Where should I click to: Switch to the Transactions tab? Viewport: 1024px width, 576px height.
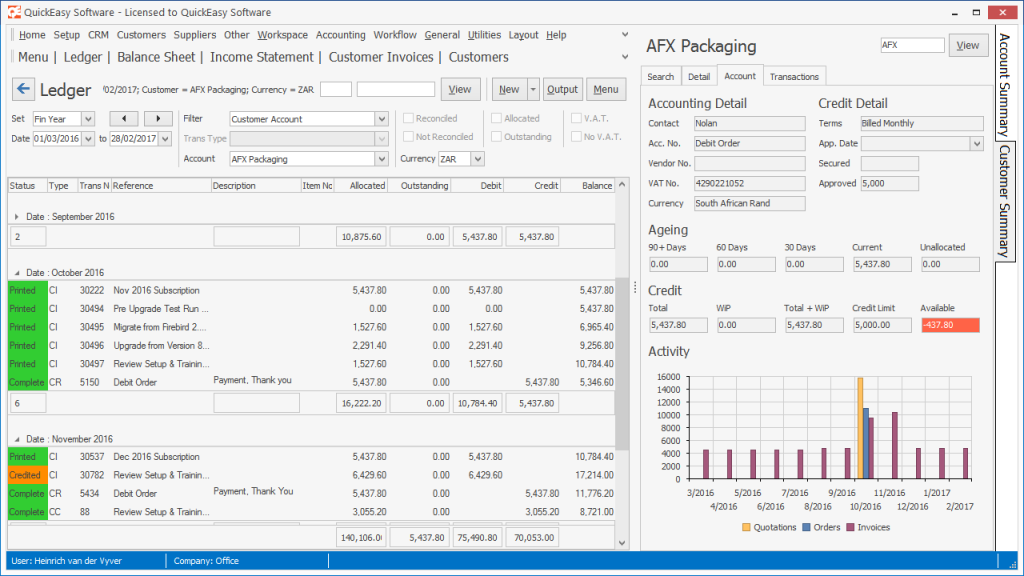793,76
